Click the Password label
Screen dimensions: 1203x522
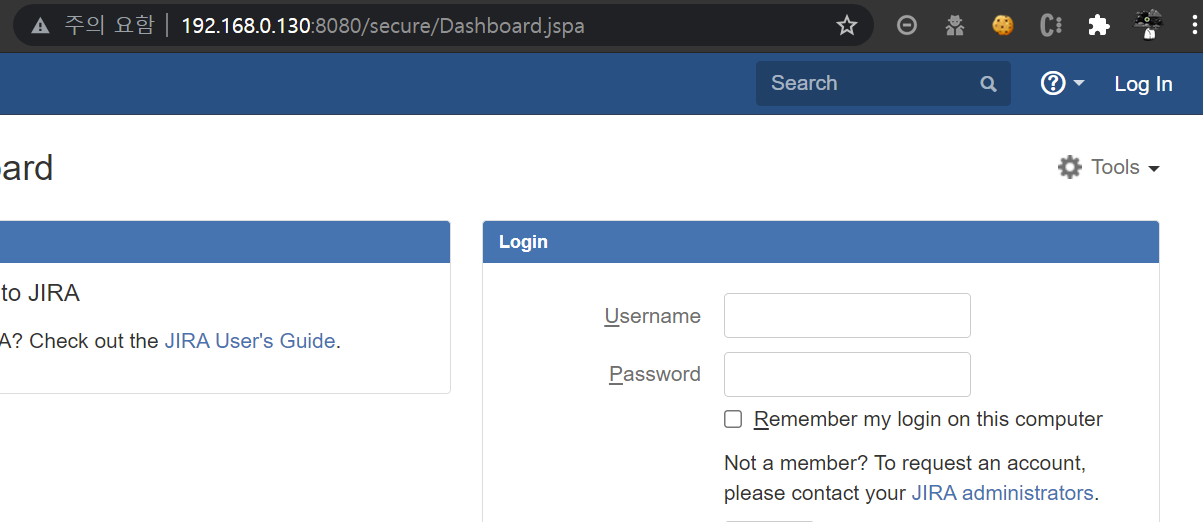tap(655, 374)
